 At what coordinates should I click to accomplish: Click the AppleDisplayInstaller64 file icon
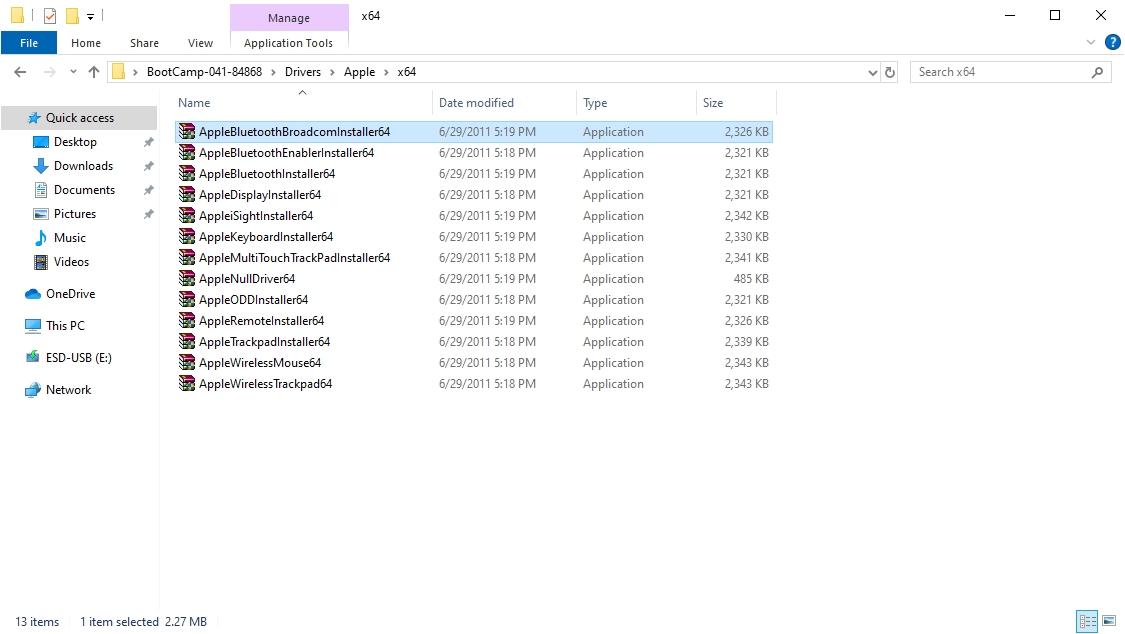(x=187, y=194)
